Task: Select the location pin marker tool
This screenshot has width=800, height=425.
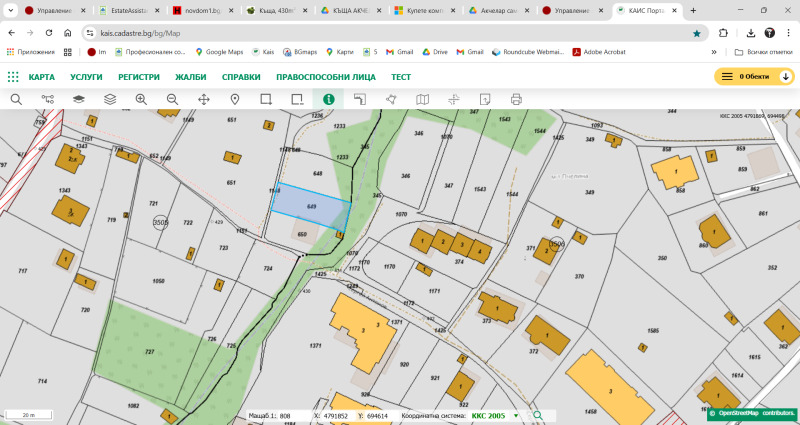Action: [235, 99]
